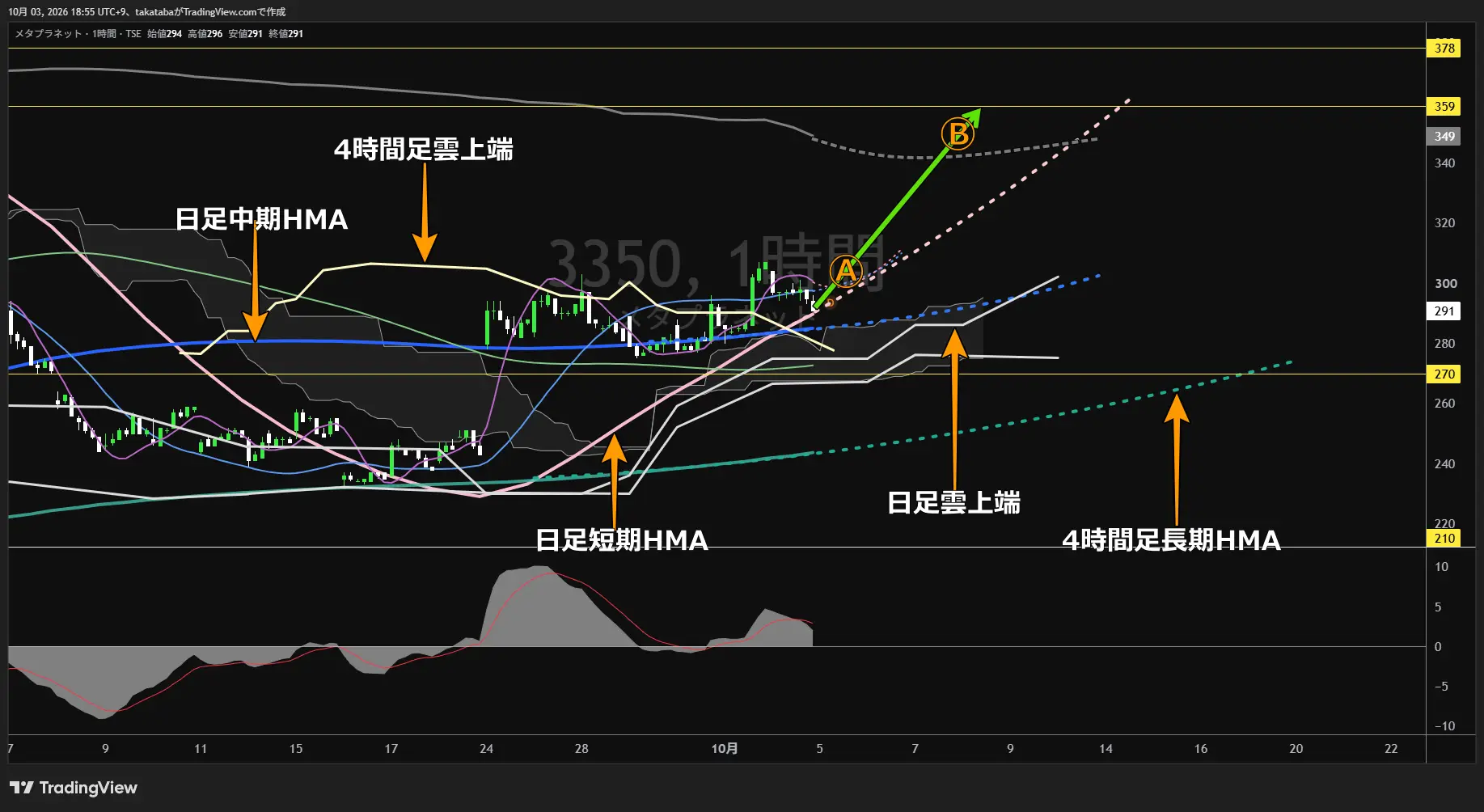Screen dimensions: 1484x812
Task: Click the 10月 label on the date axis
Action: 725,749
